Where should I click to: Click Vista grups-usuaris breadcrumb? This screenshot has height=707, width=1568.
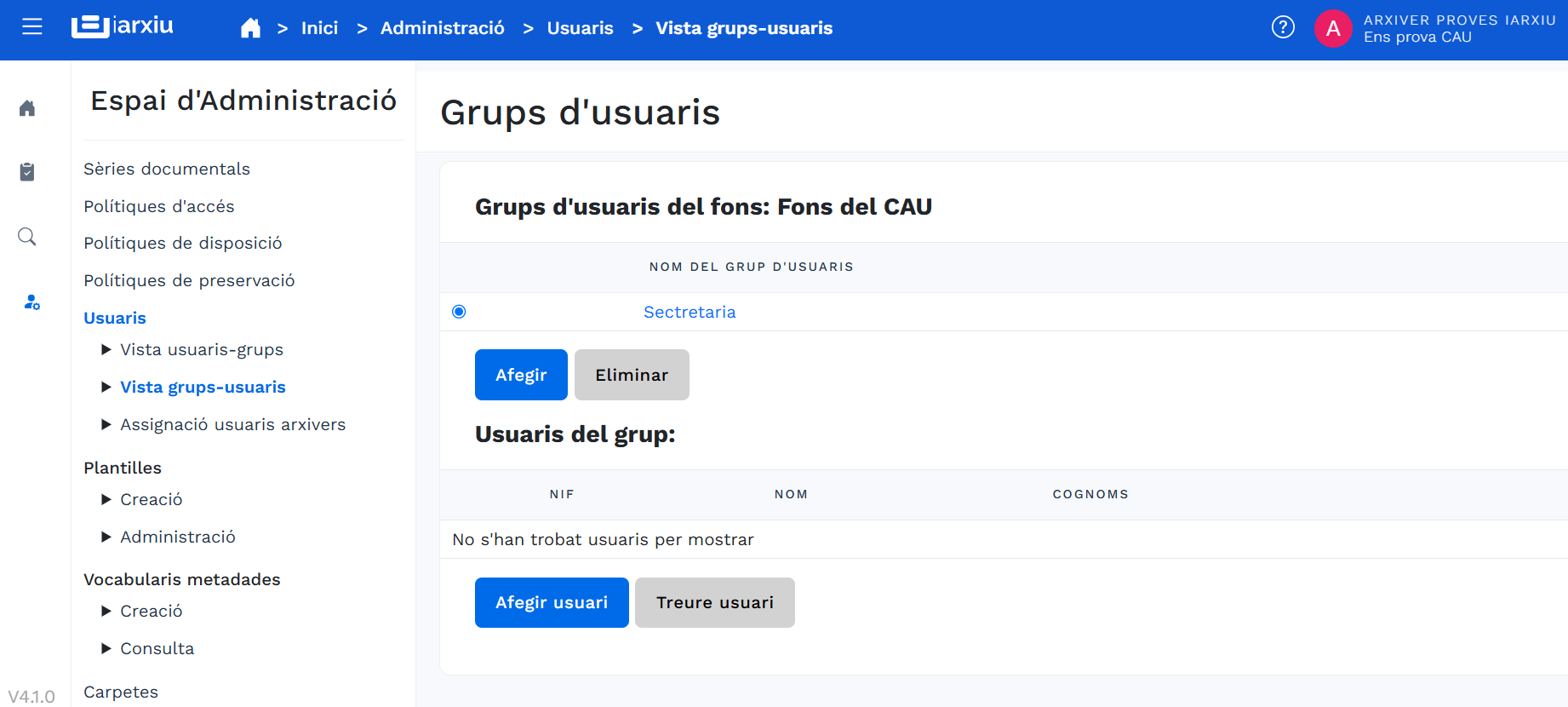(x=744, y=28)
